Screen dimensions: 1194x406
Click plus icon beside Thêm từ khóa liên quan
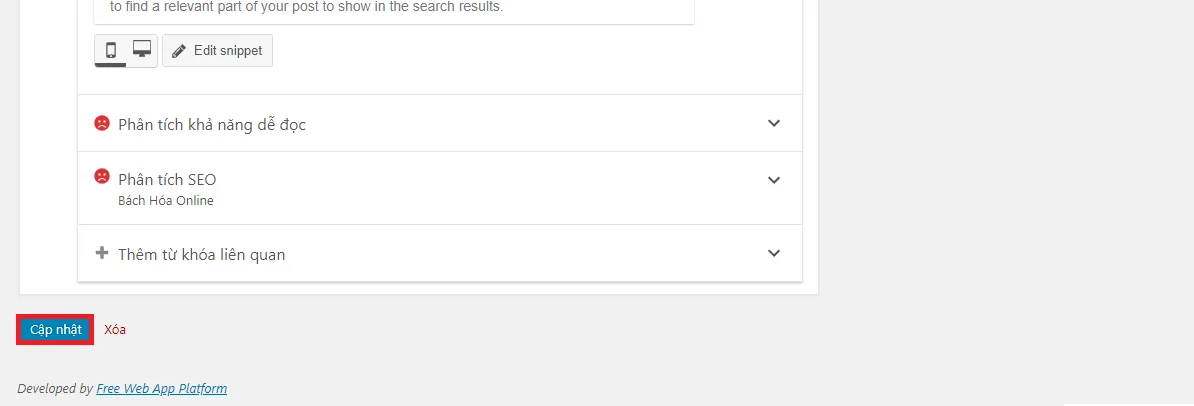click(102, 253)
